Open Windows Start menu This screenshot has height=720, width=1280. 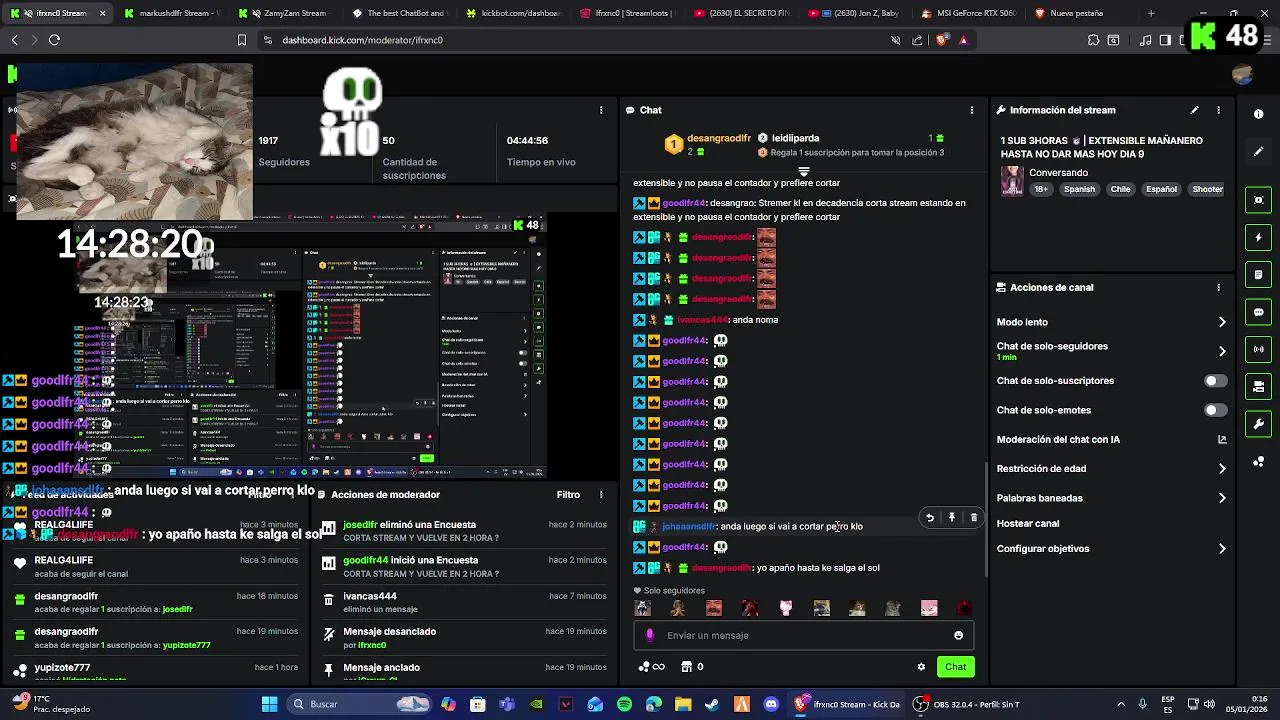(x=269, y=704)
